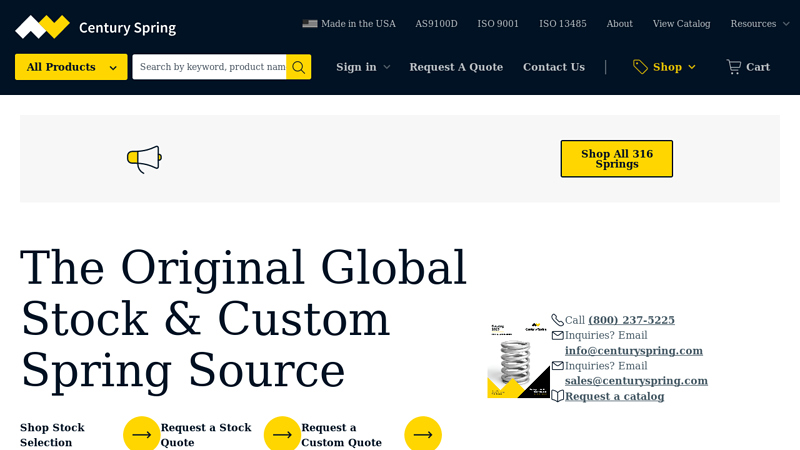The image size is (800, 450).
Task: Call the (800) 237-5225 number link
Action: pos(632,320)
